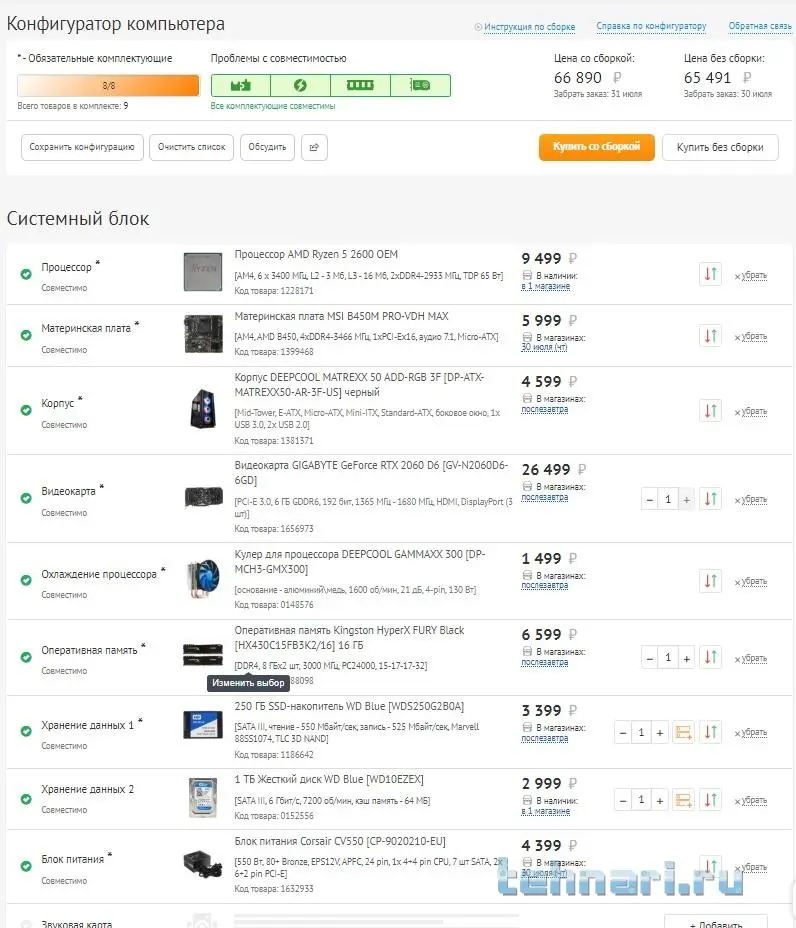Click the 8/8 required components progress bar
Viewport: 796px width, 928px height.
(x=108, y=86)
